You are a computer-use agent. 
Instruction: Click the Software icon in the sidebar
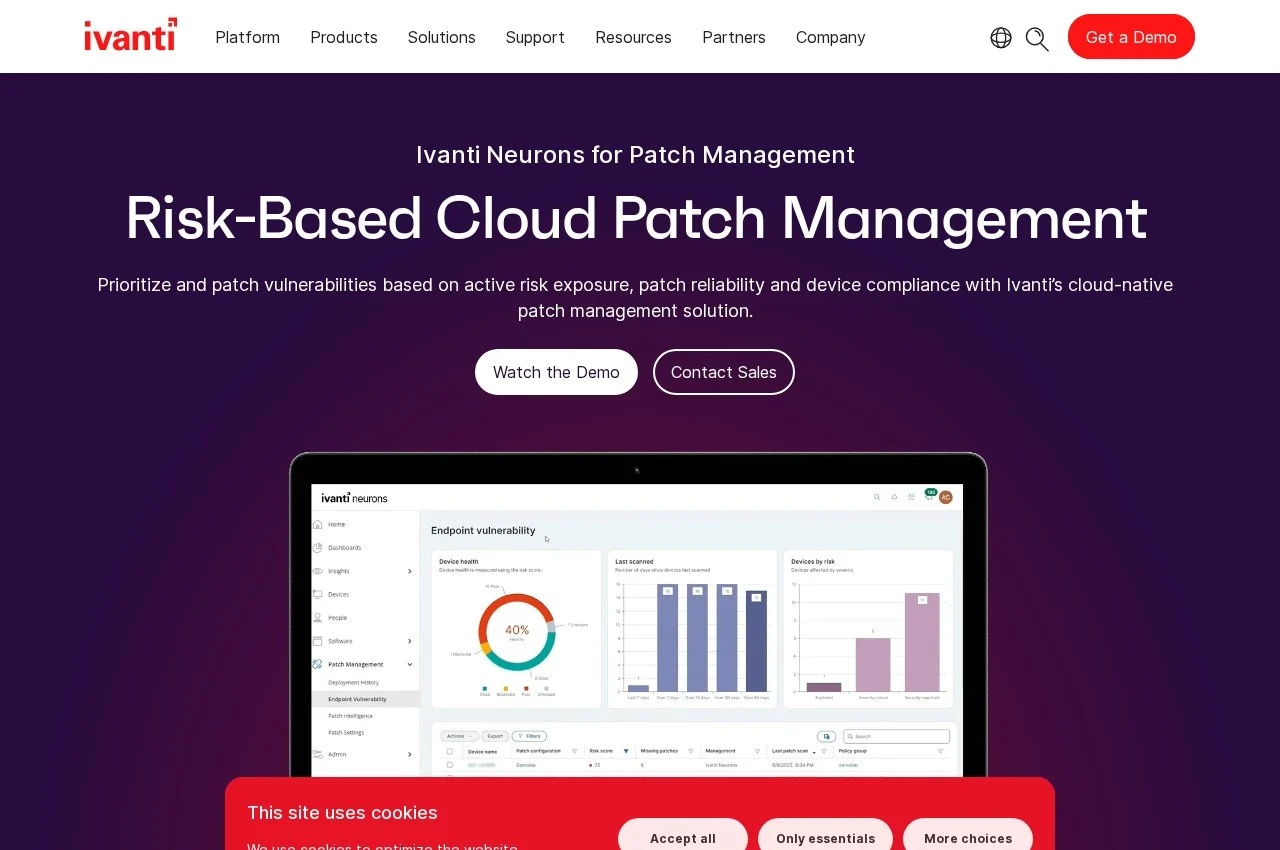[x=318, y=641]
